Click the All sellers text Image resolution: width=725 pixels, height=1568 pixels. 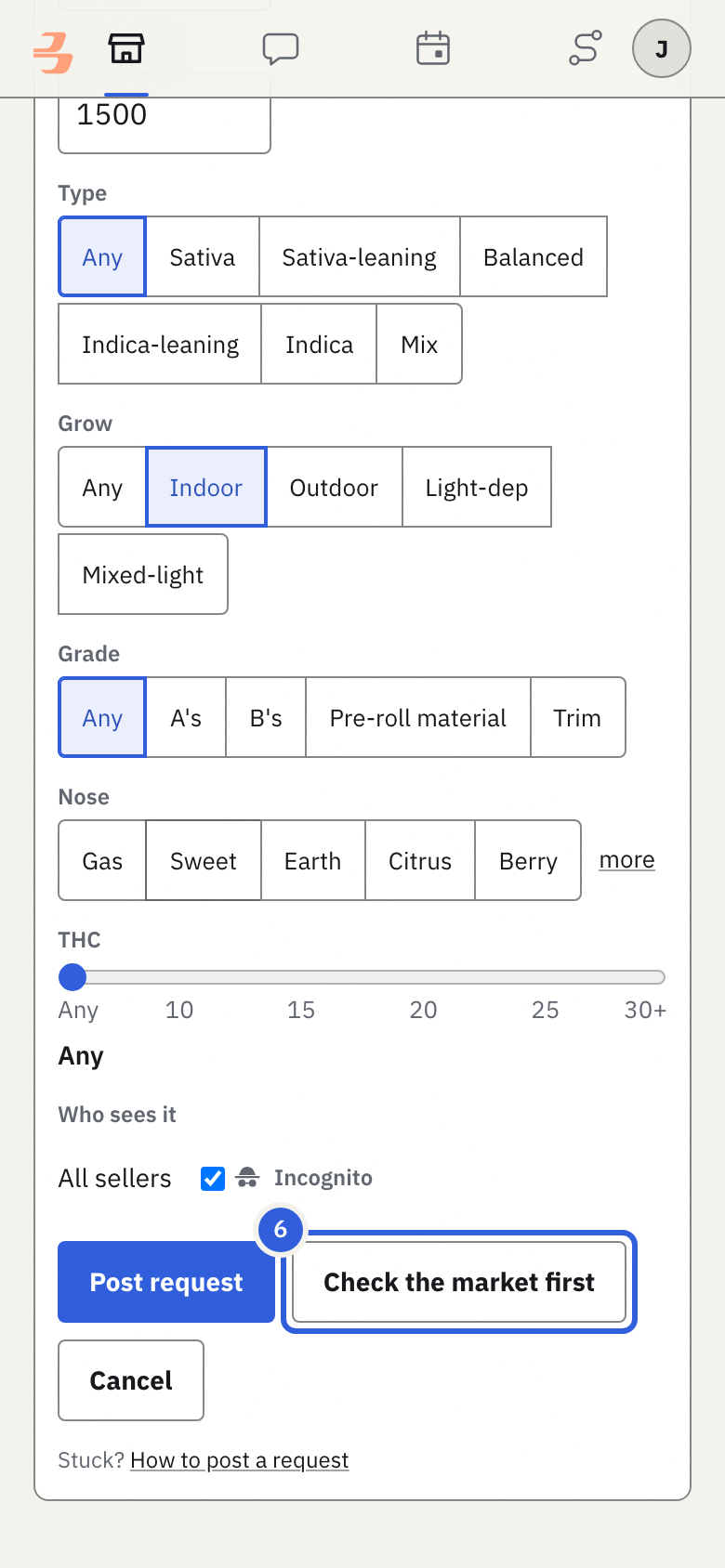tap(115, 1179)
